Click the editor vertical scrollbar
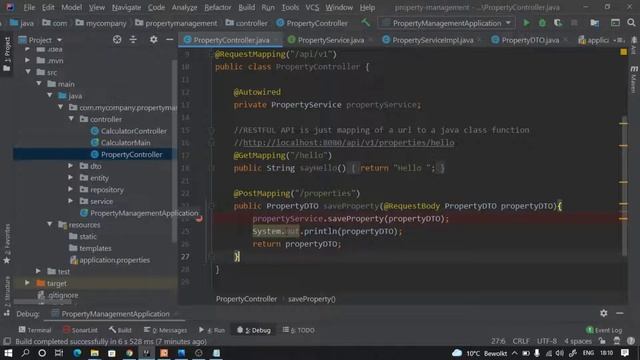 tap(624, 186)
